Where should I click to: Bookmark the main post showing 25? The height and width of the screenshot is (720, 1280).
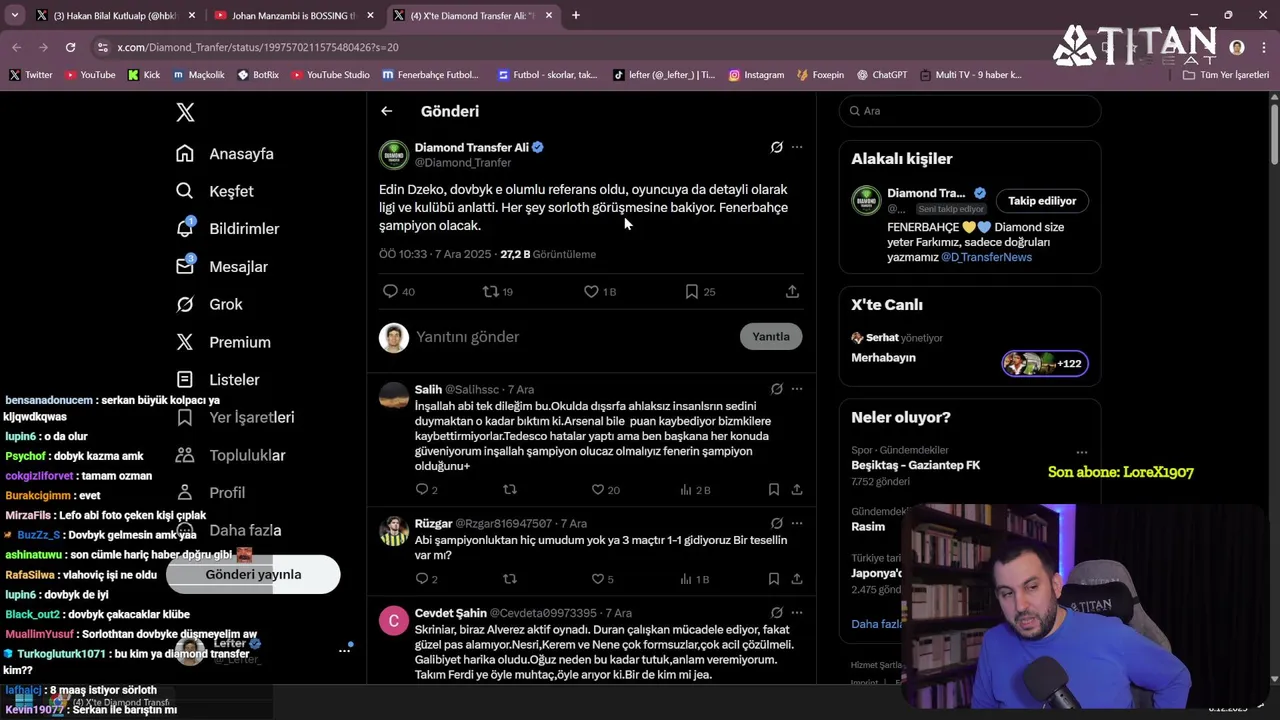coord(700,292)
